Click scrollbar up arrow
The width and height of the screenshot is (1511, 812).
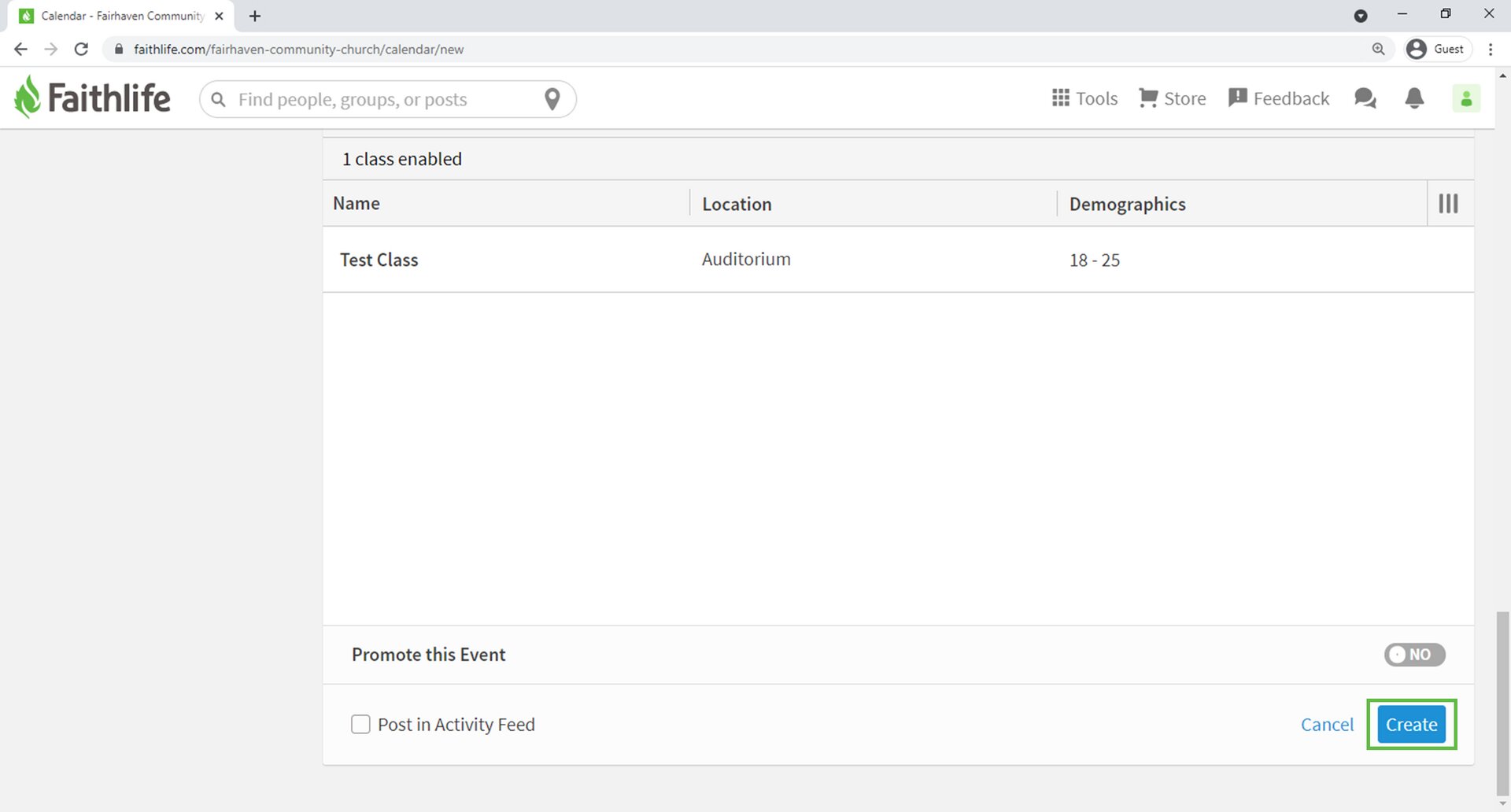1503,76
